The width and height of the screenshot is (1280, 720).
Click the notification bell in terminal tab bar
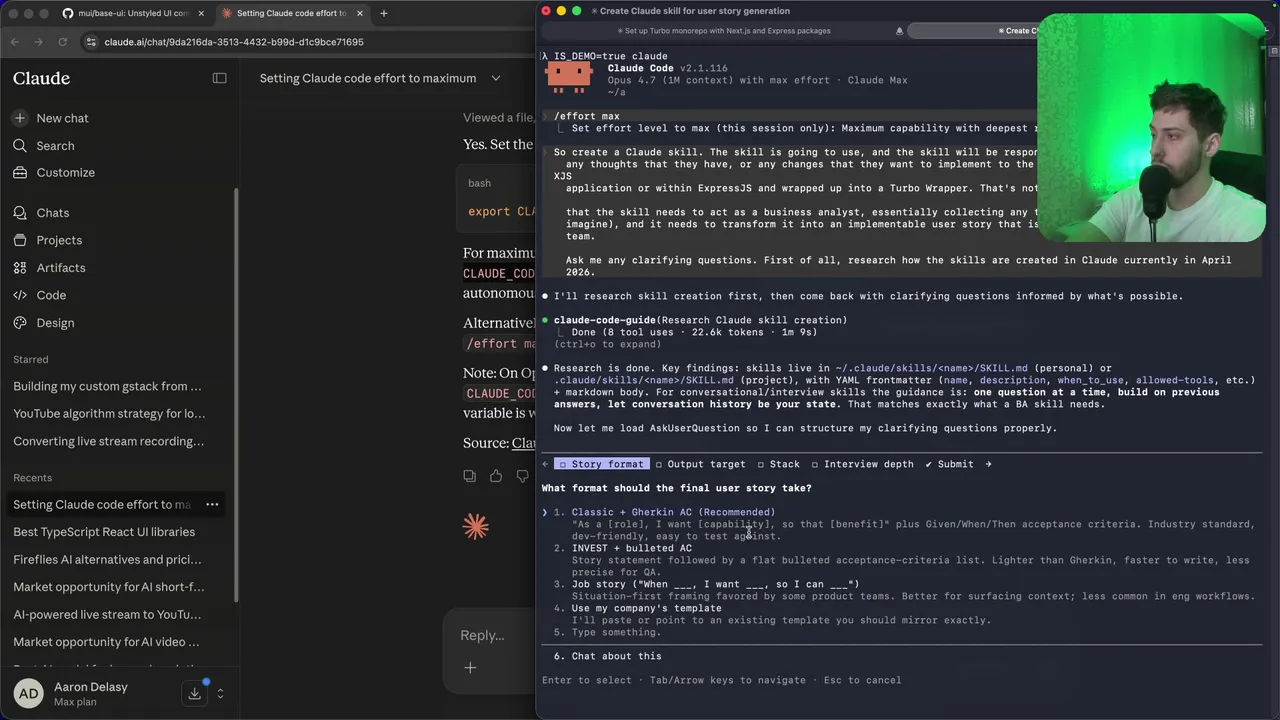pyautogui.click(x=899, y=31)
